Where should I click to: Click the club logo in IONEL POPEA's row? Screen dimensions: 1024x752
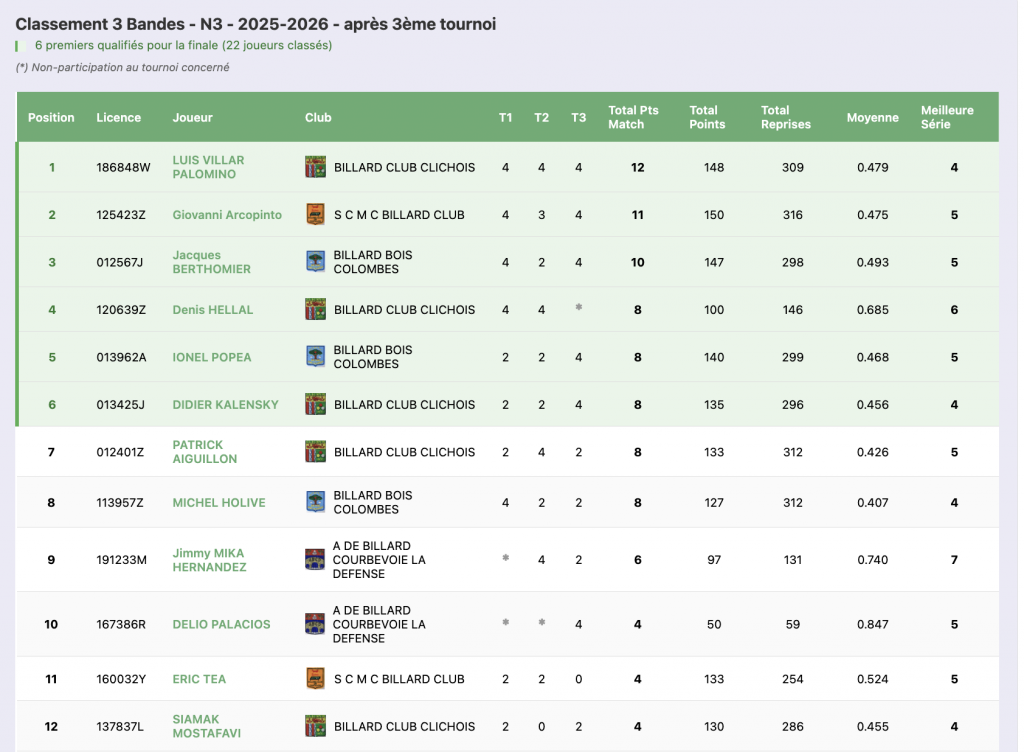click(x=315, y=357)
